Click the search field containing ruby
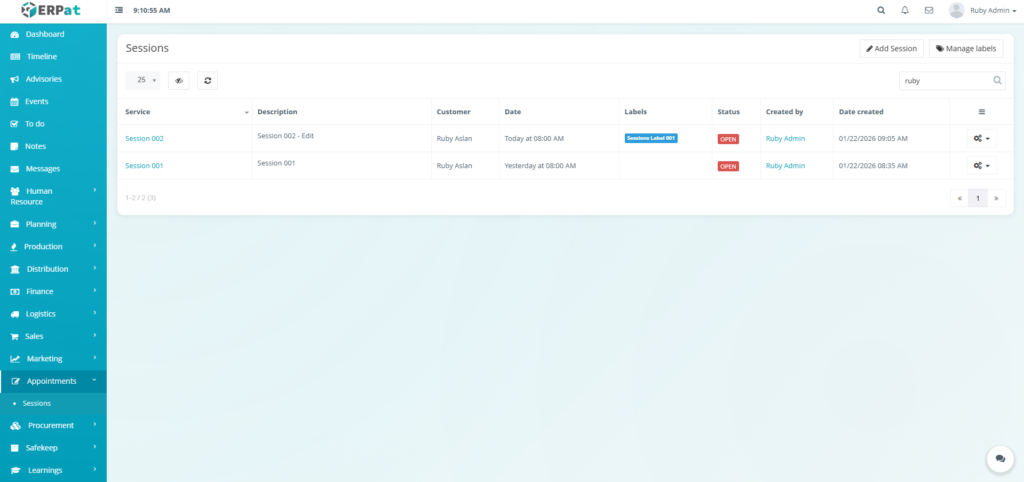This screenshot has height=482, width=1024. (x=945, y=80)
